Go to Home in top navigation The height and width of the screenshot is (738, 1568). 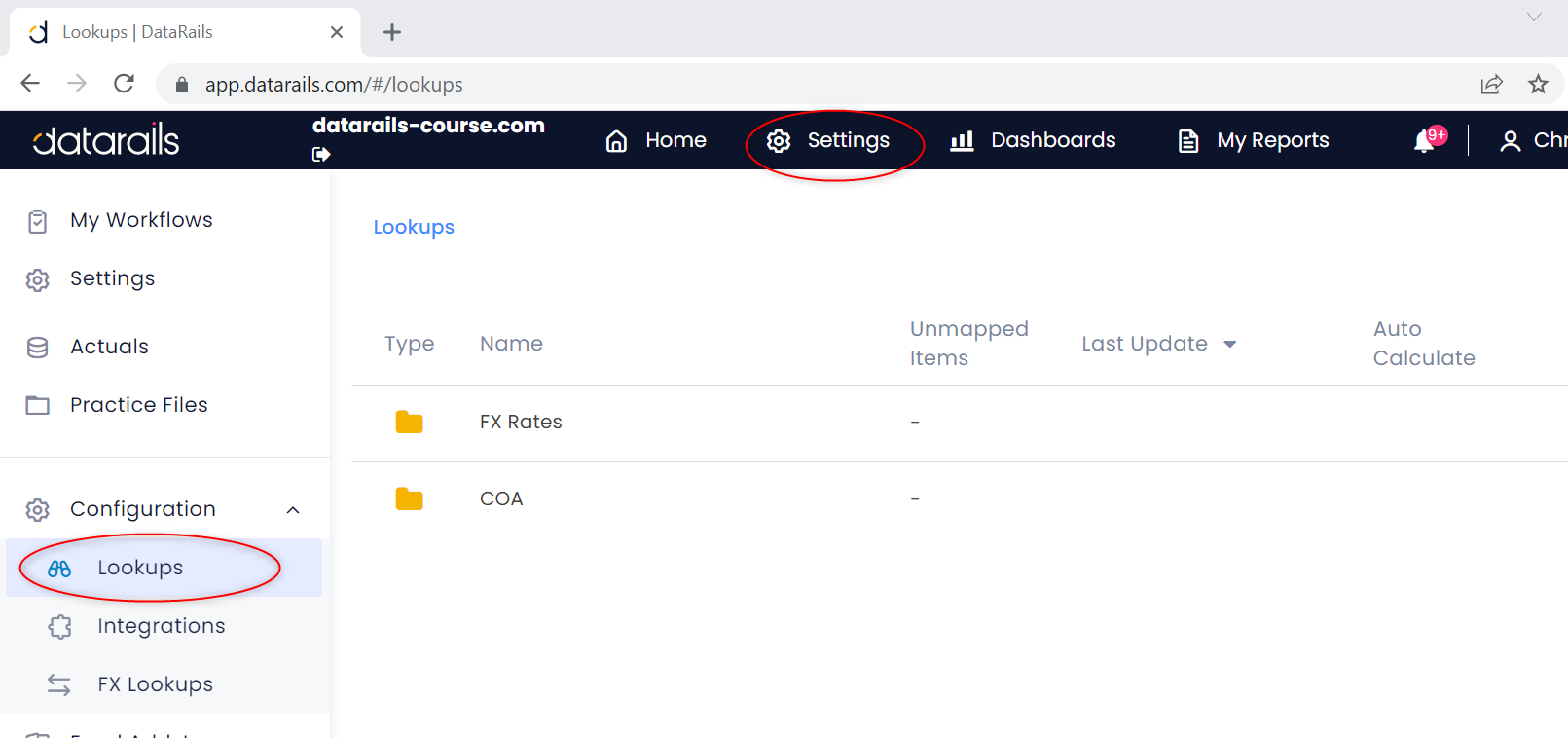click(656, 140)
